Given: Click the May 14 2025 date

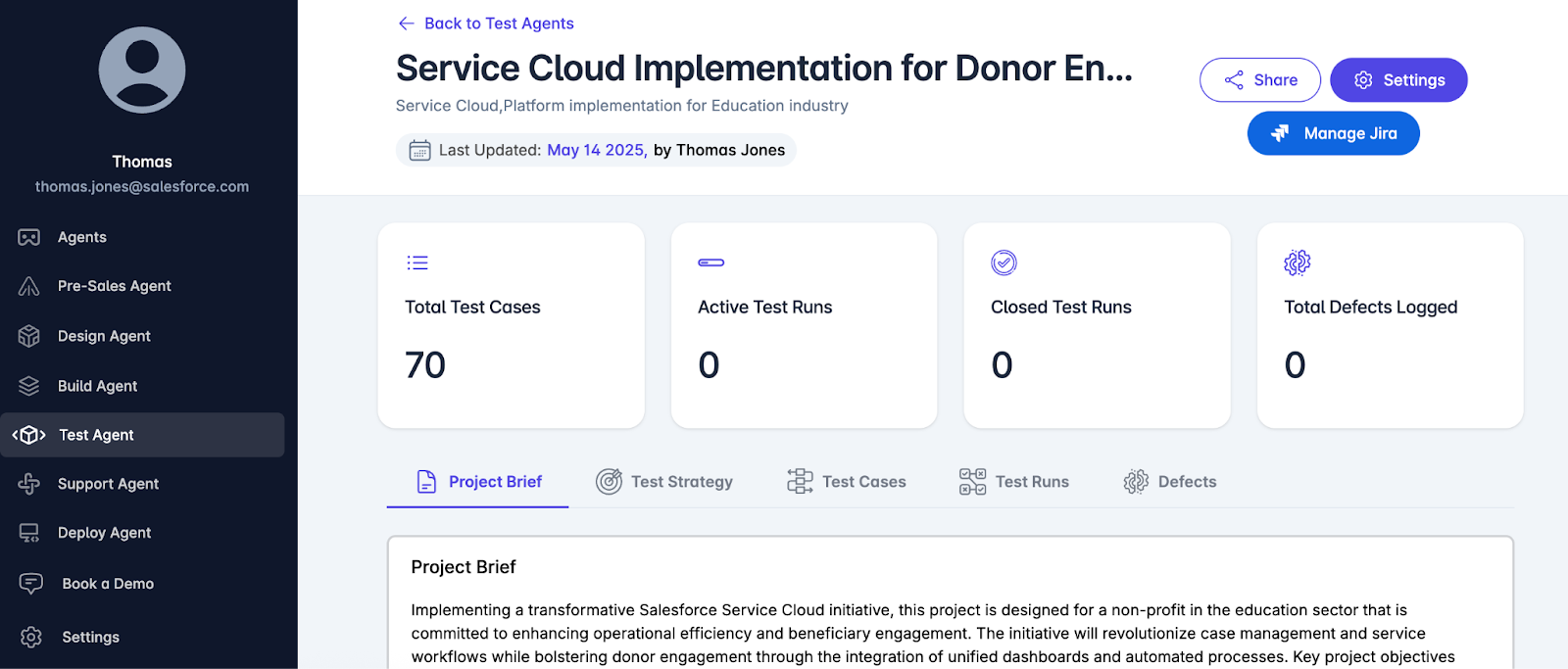Looking at the screenshot, I should 597,150.
